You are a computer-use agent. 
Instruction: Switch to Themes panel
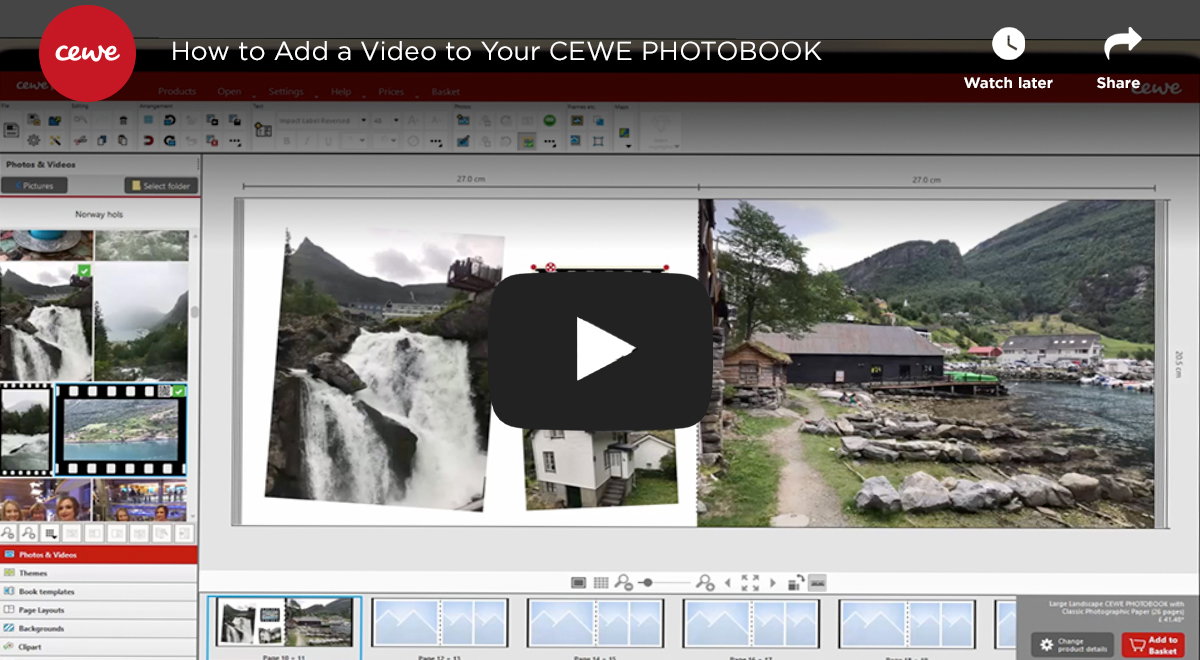(x=99, y=573)
